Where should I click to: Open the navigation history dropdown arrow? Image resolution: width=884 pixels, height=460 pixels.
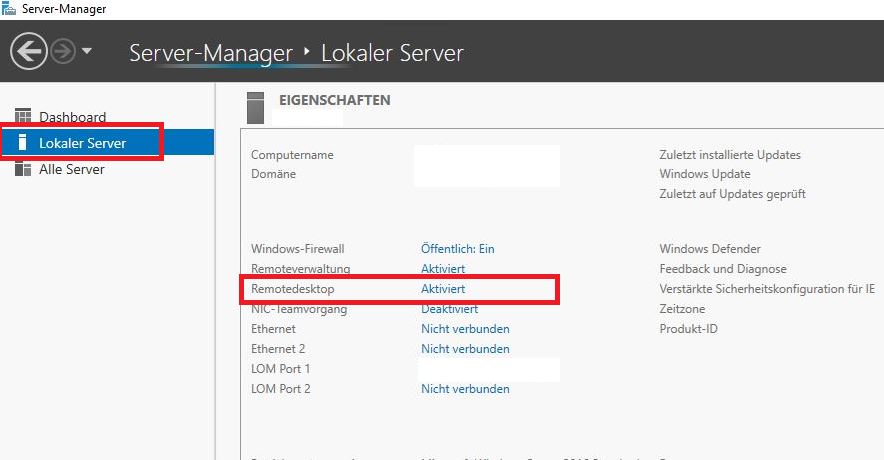pos(87,51)
